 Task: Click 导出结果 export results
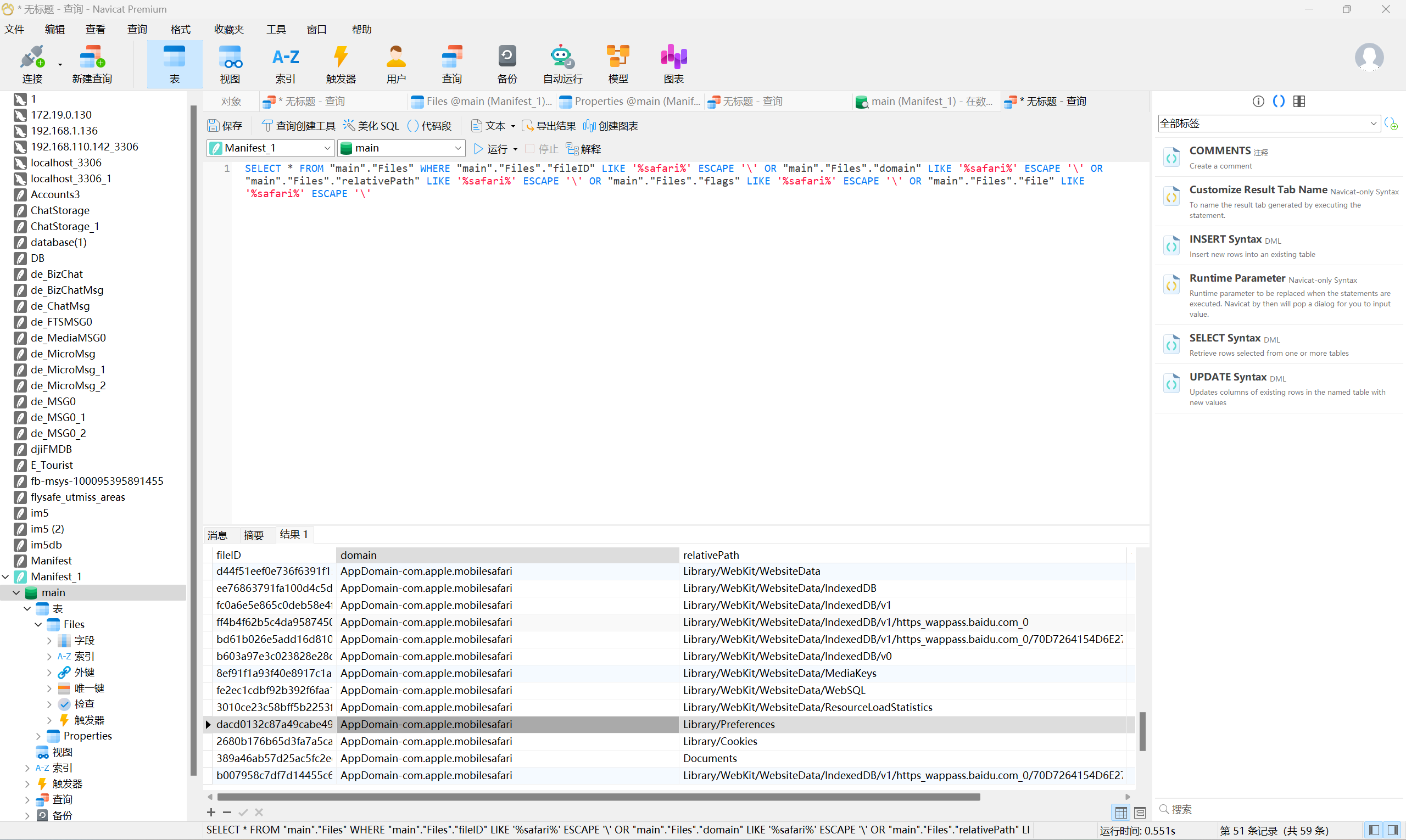coord(549,126)
